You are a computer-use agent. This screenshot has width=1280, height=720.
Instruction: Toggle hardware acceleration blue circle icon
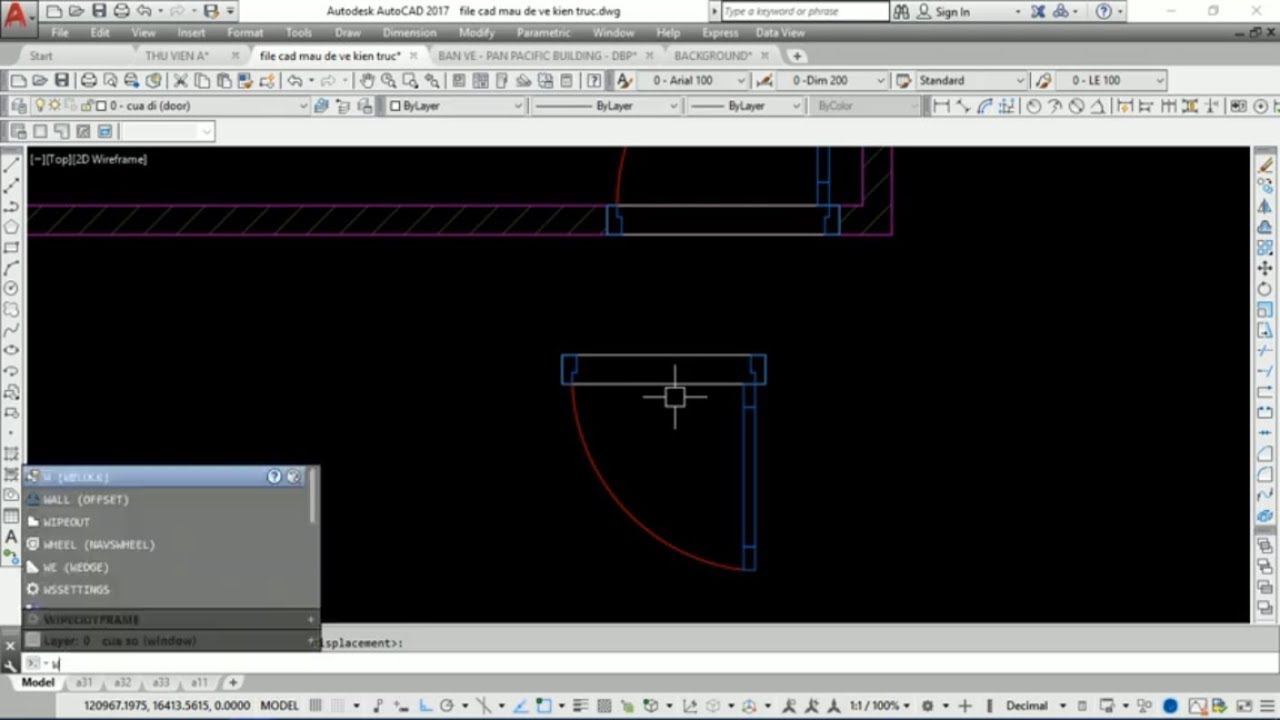[1171, 706]
